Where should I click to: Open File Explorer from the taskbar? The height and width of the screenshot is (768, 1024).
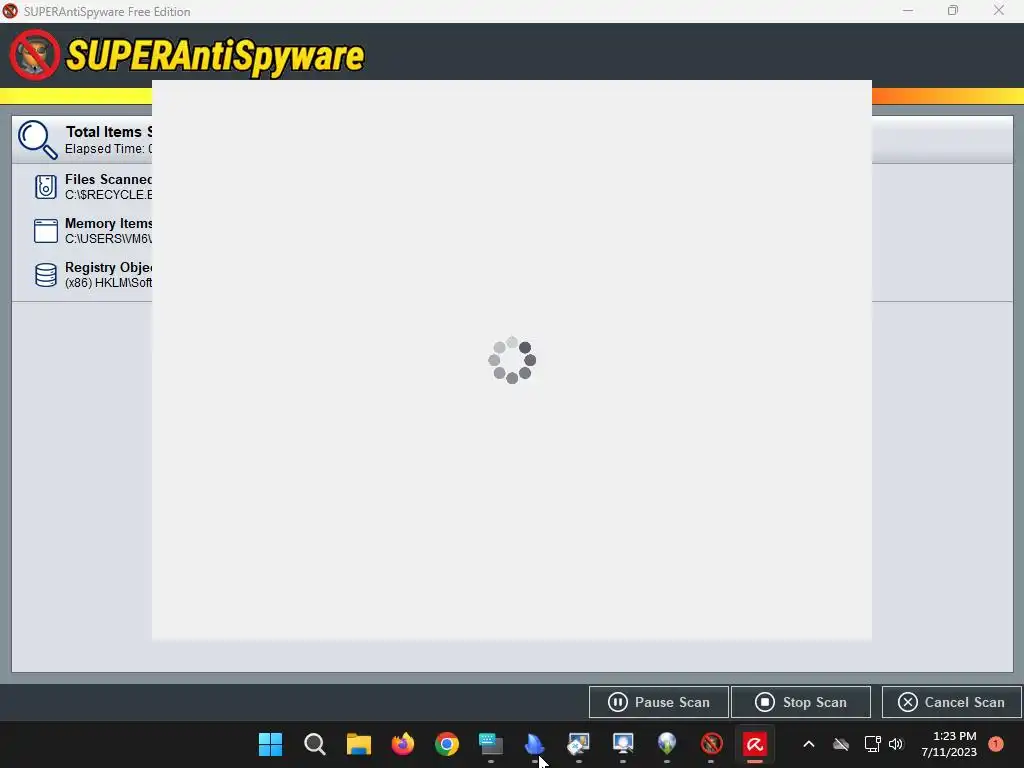pos(359,744)
